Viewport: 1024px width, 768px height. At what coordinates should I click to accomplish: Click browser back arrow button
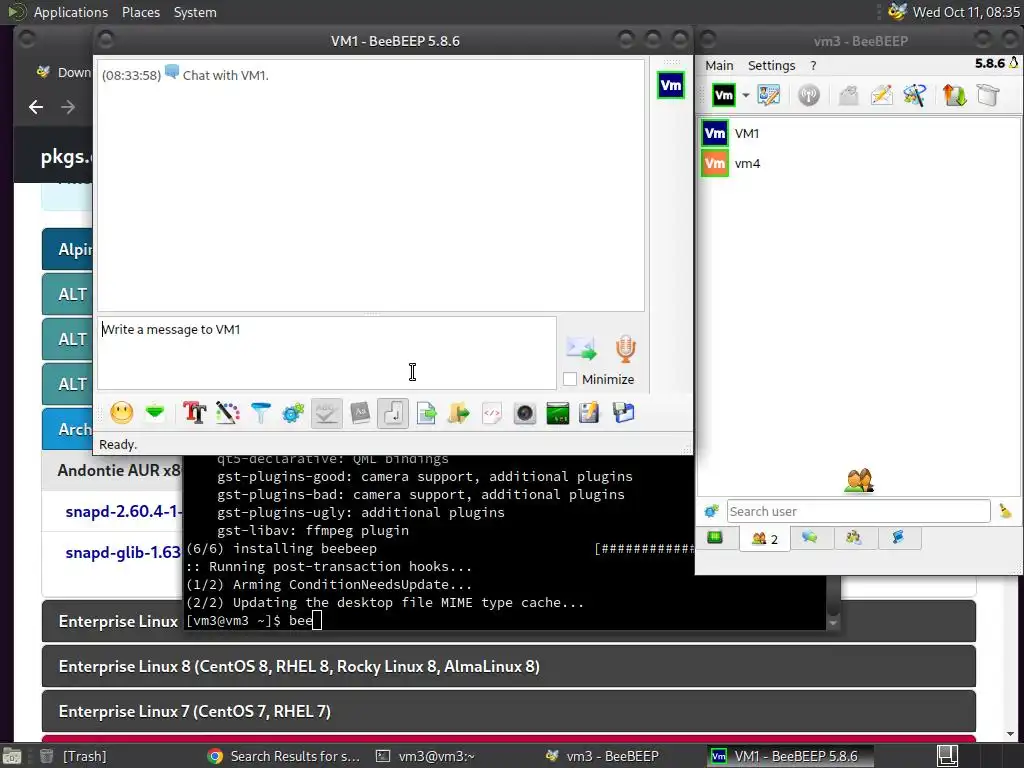[36, 107]
